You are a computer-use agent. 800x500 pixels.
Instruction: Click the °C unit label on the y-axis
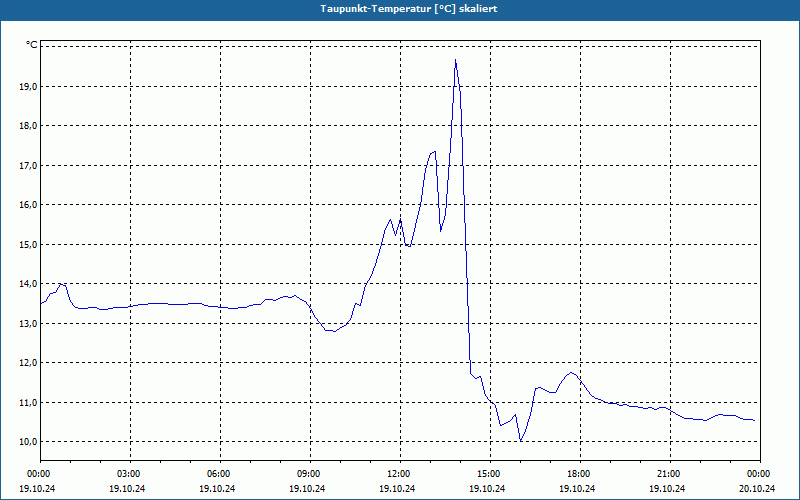(x=32, y=45)
